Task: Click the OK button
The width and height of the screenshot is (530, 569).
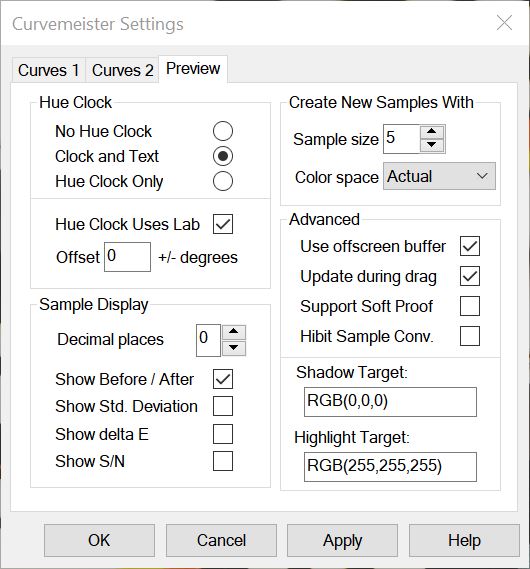Action: pyautogui.click(x=99, y=540)
